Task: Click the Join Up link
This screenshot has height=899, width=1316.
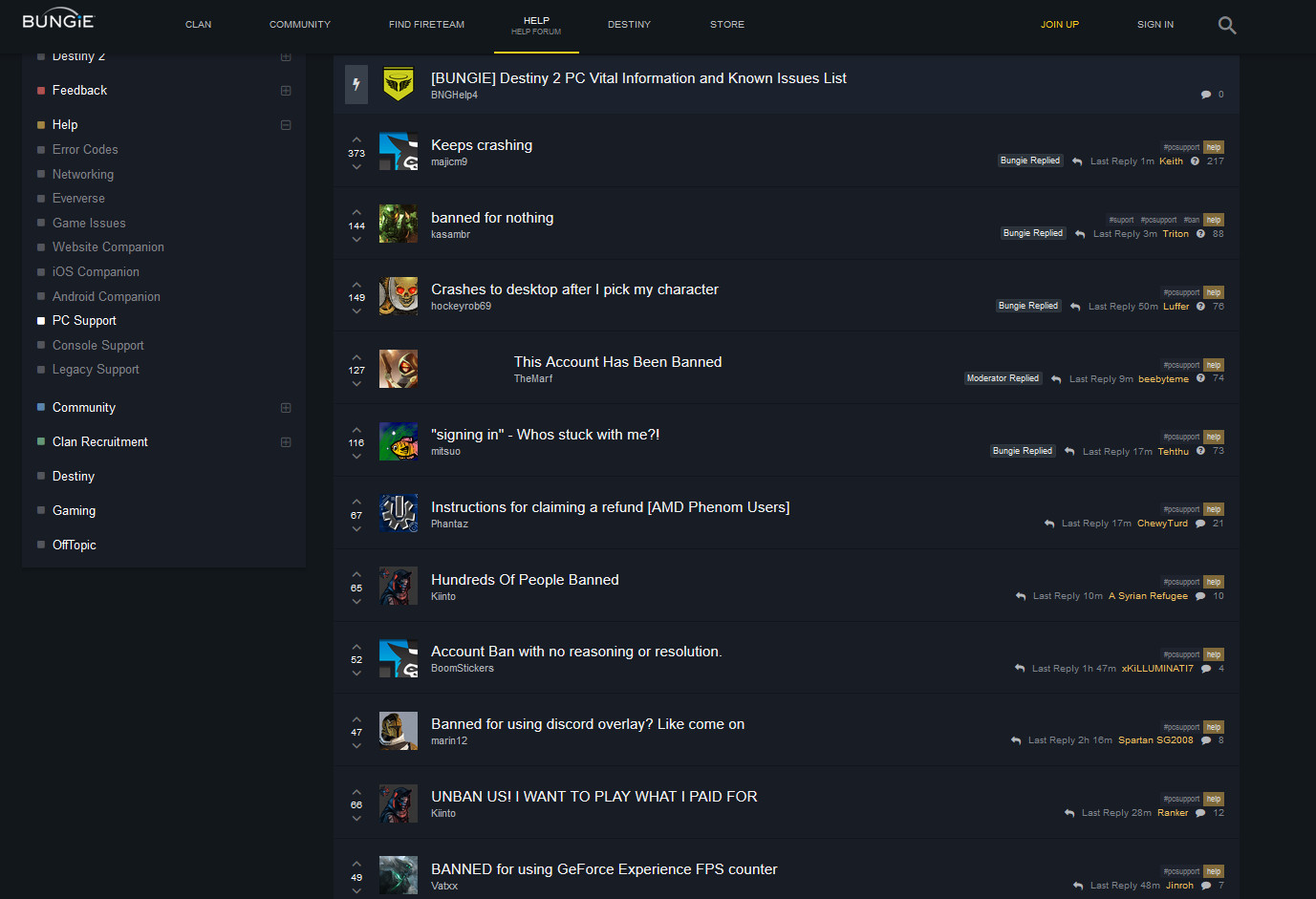Action: (x=1060, y=25)
